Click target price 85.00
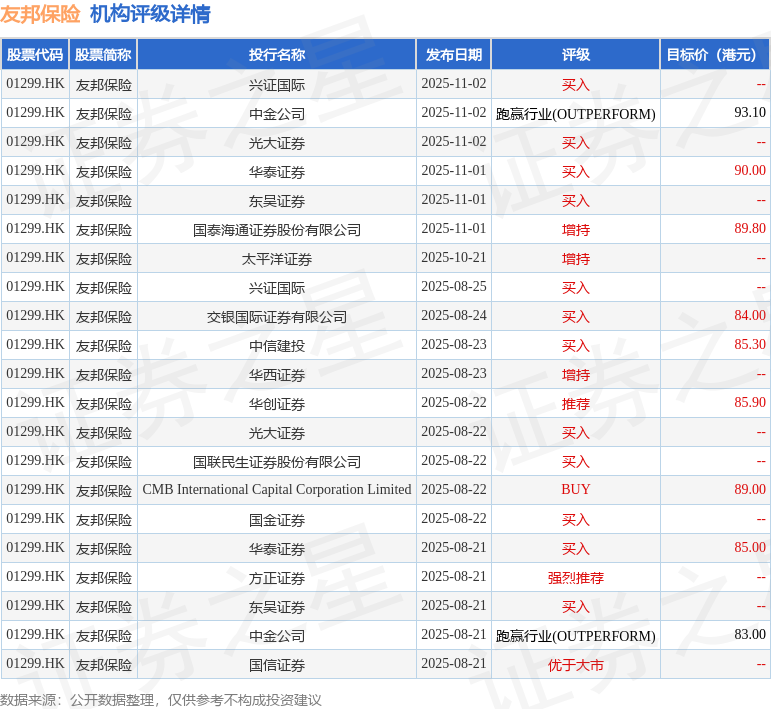This screenshot has height=709, width=771. [750, 548]
